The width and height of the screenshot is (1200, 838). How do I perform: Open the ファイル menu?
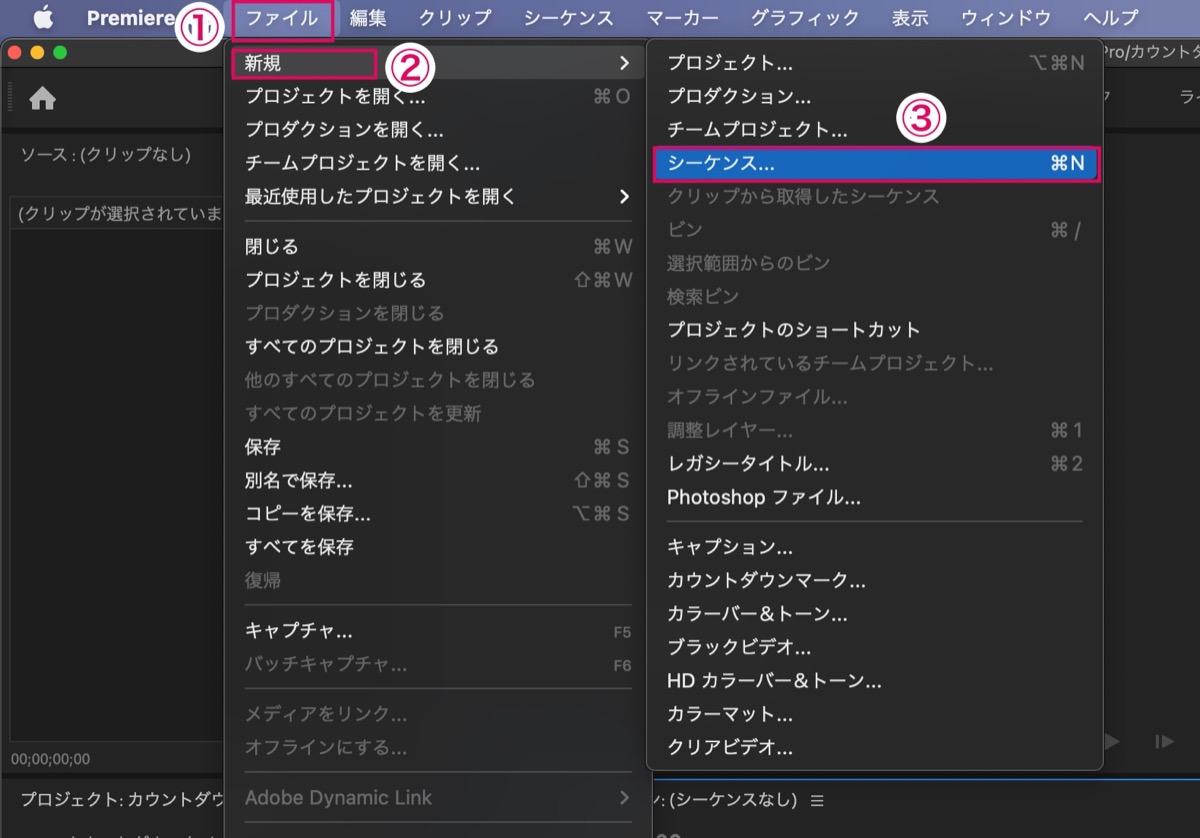[282, 18]
